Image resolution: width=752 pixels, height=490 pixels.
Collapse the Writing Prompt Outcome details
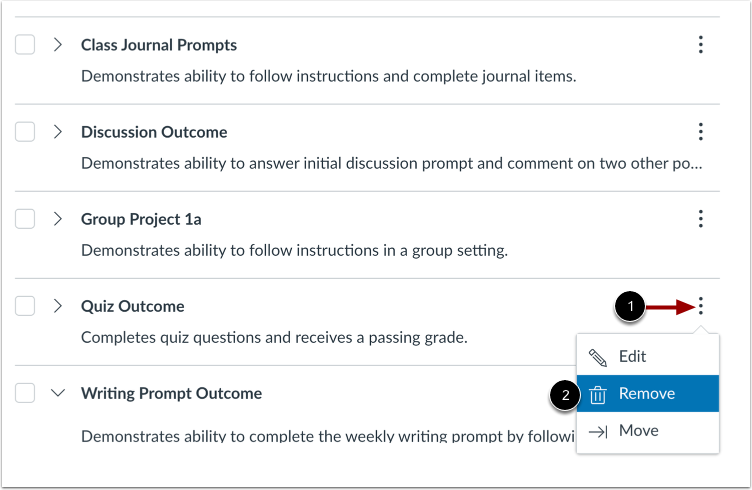pos(57,393)
